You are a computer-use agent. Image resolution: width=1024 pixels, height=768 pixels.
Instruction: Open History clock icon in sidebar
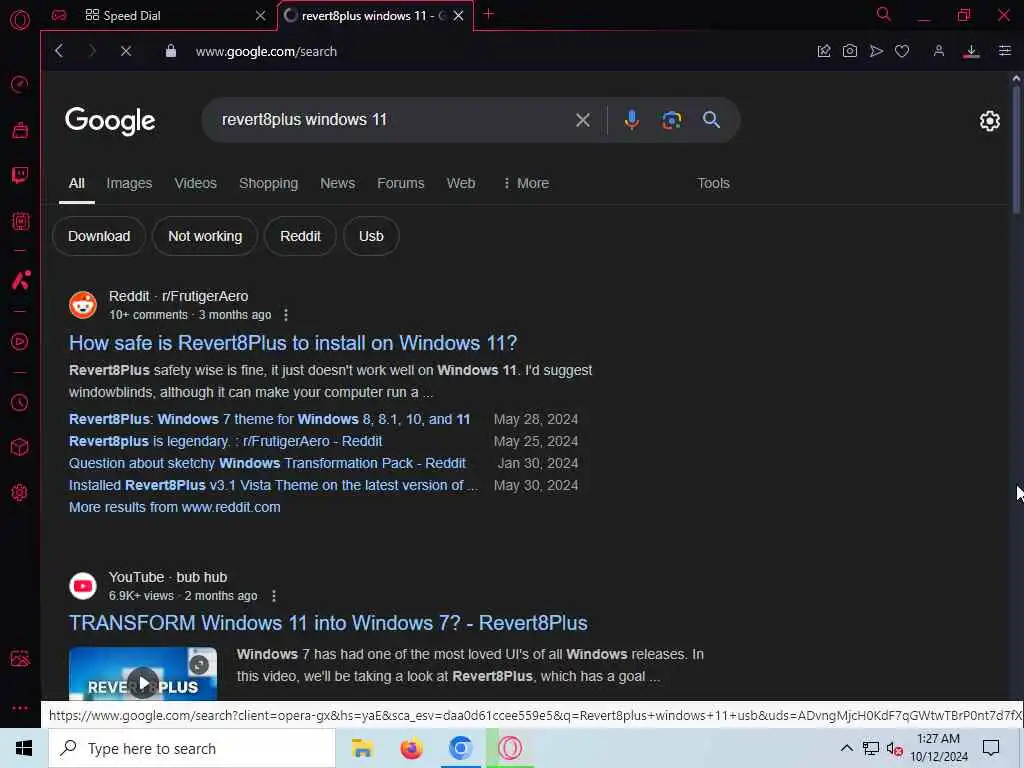tap(20, 402)
